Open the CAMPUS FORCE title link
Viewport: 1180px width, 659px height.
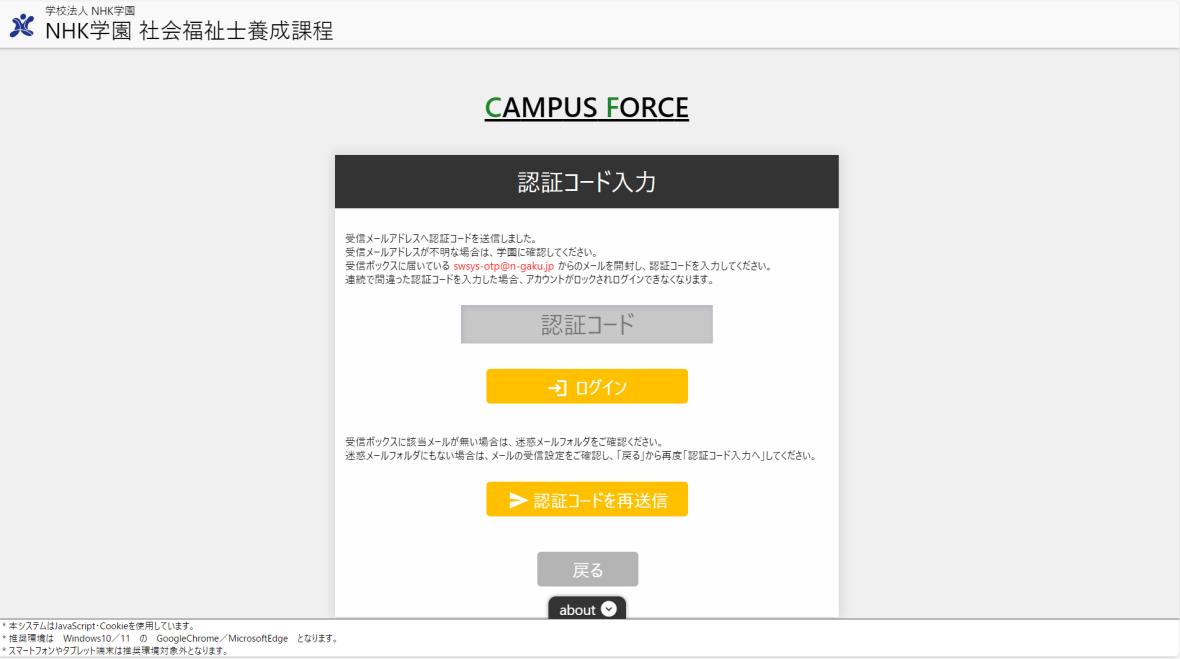click(x=586, y=108)
